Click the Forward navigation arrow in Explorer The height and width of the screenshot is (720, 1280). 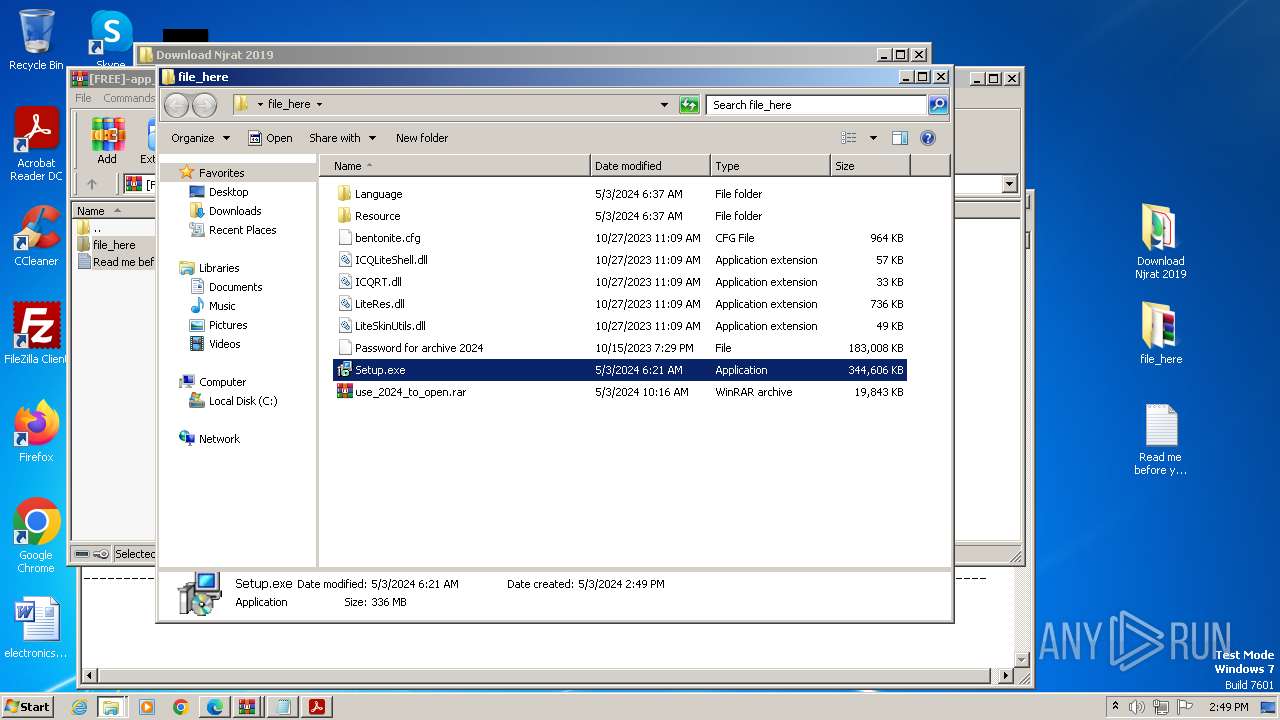pos(204,104)
